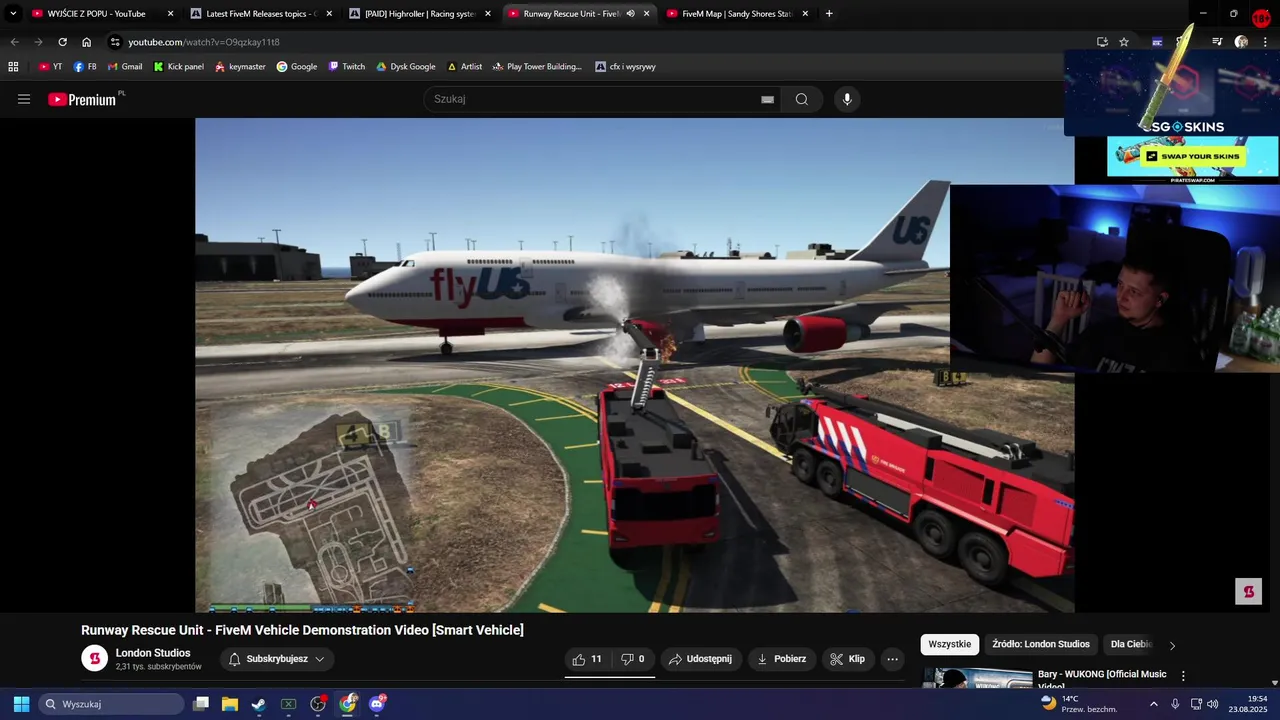Switch to FiveM Map Sandy Shores tab

click(737, 14)
